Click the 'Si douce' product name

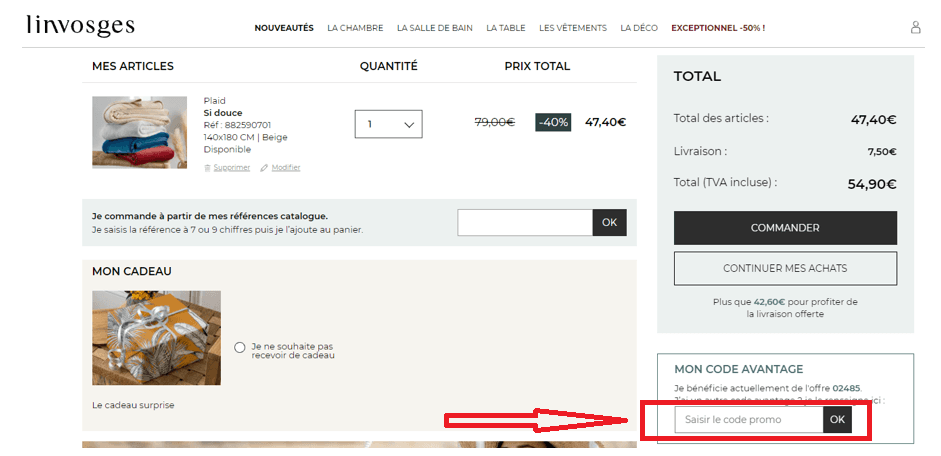pos(223,113)
